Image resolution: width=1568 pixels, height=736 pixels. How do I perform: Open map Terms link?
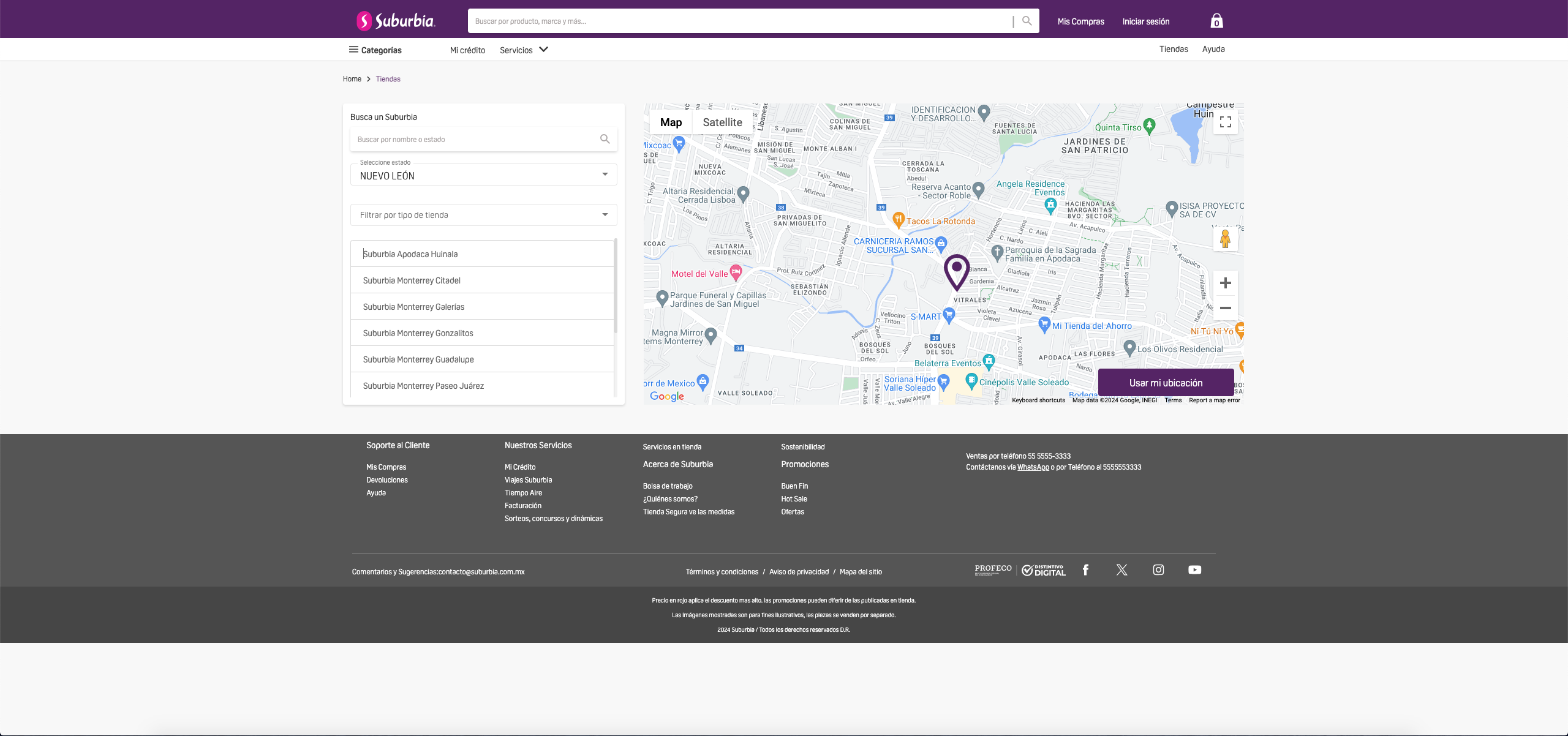click(x=1173, y=400)
